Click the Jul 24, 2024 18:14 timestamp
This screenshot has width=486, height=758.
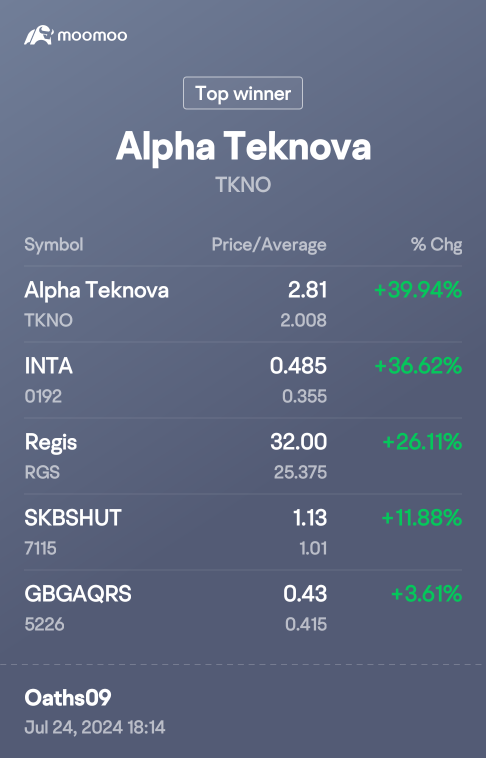pos(95,728)
